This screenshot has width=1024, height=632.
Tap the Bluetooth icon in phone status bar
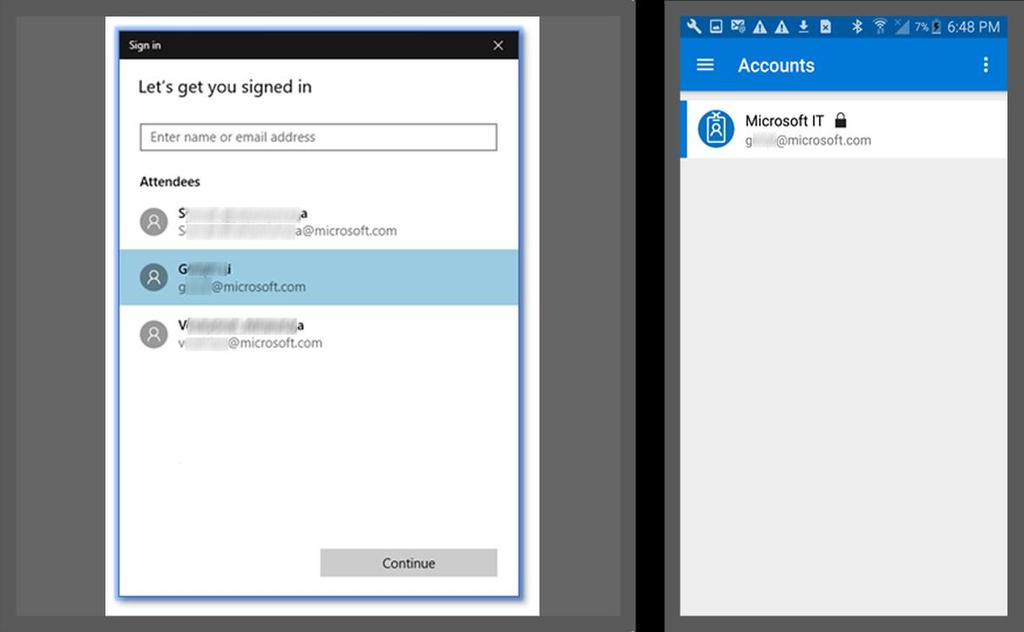point(857,26)
